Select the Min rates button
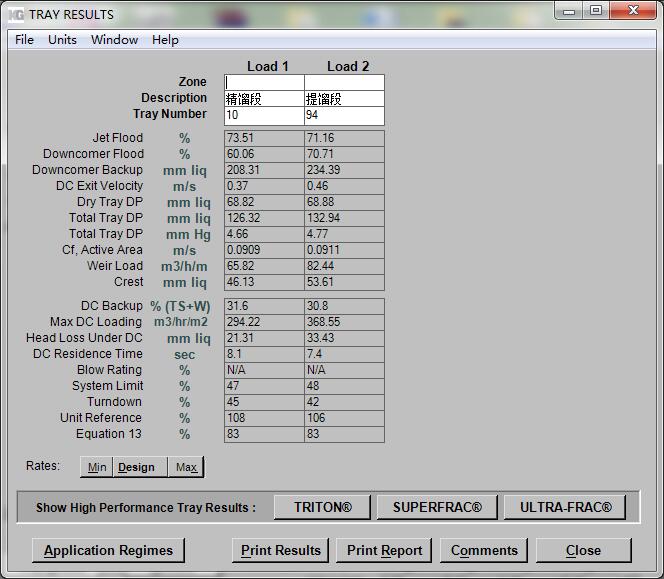664x579 pixels. coord(97,467)
